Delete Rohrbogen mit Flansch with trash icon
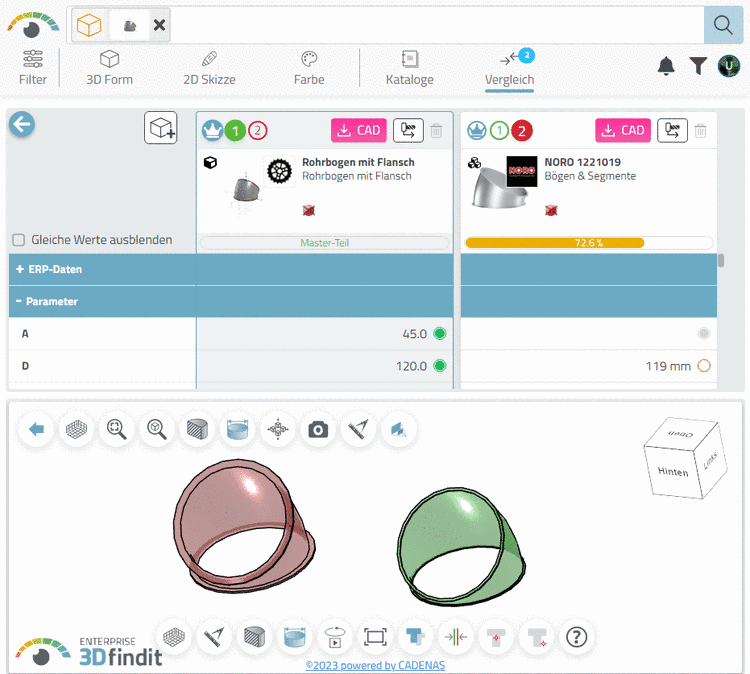This screenshot has width=750, height=674. tap(436, 131)
